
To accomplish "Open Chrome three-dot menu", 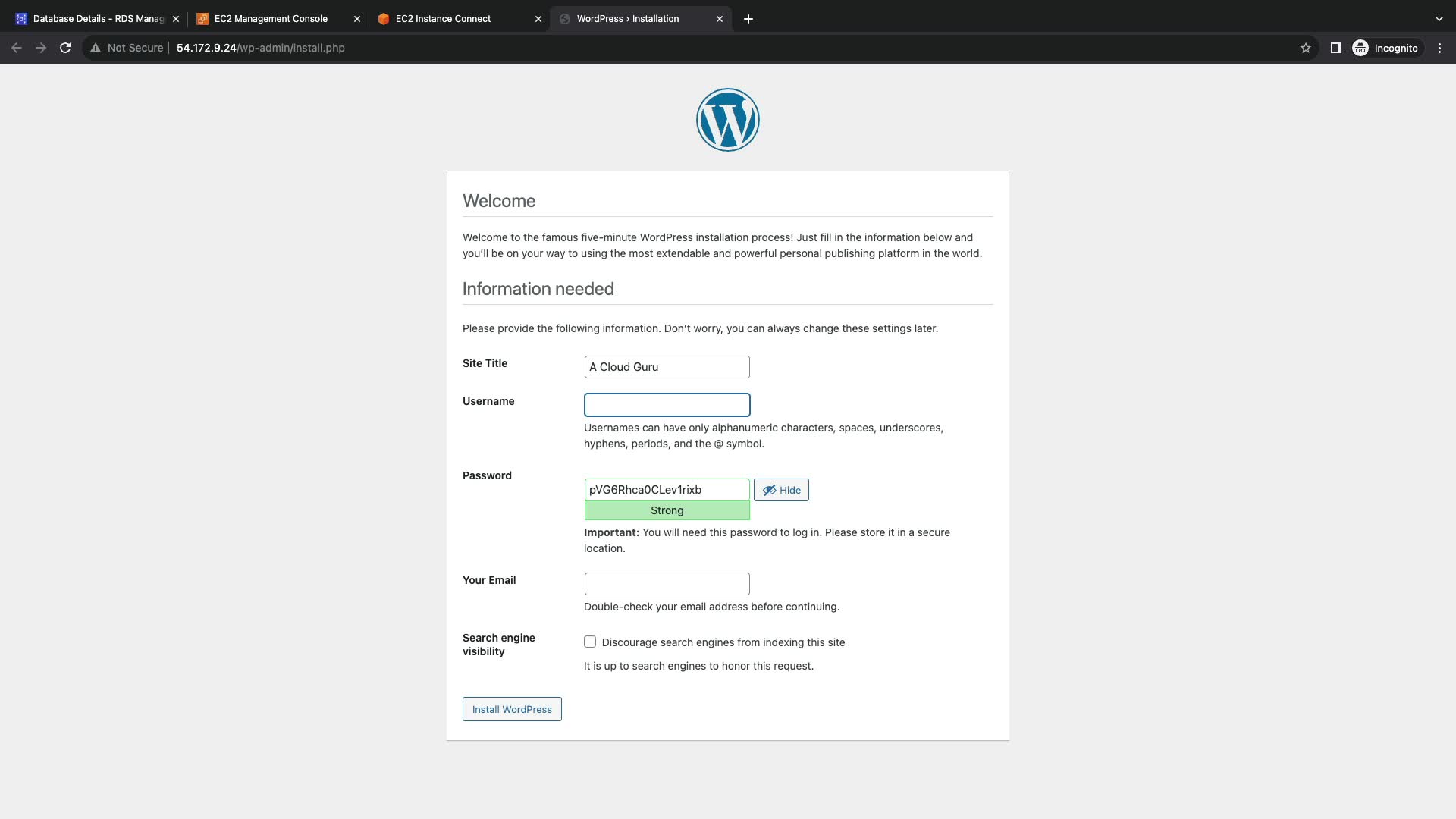I will point(1439,48).
